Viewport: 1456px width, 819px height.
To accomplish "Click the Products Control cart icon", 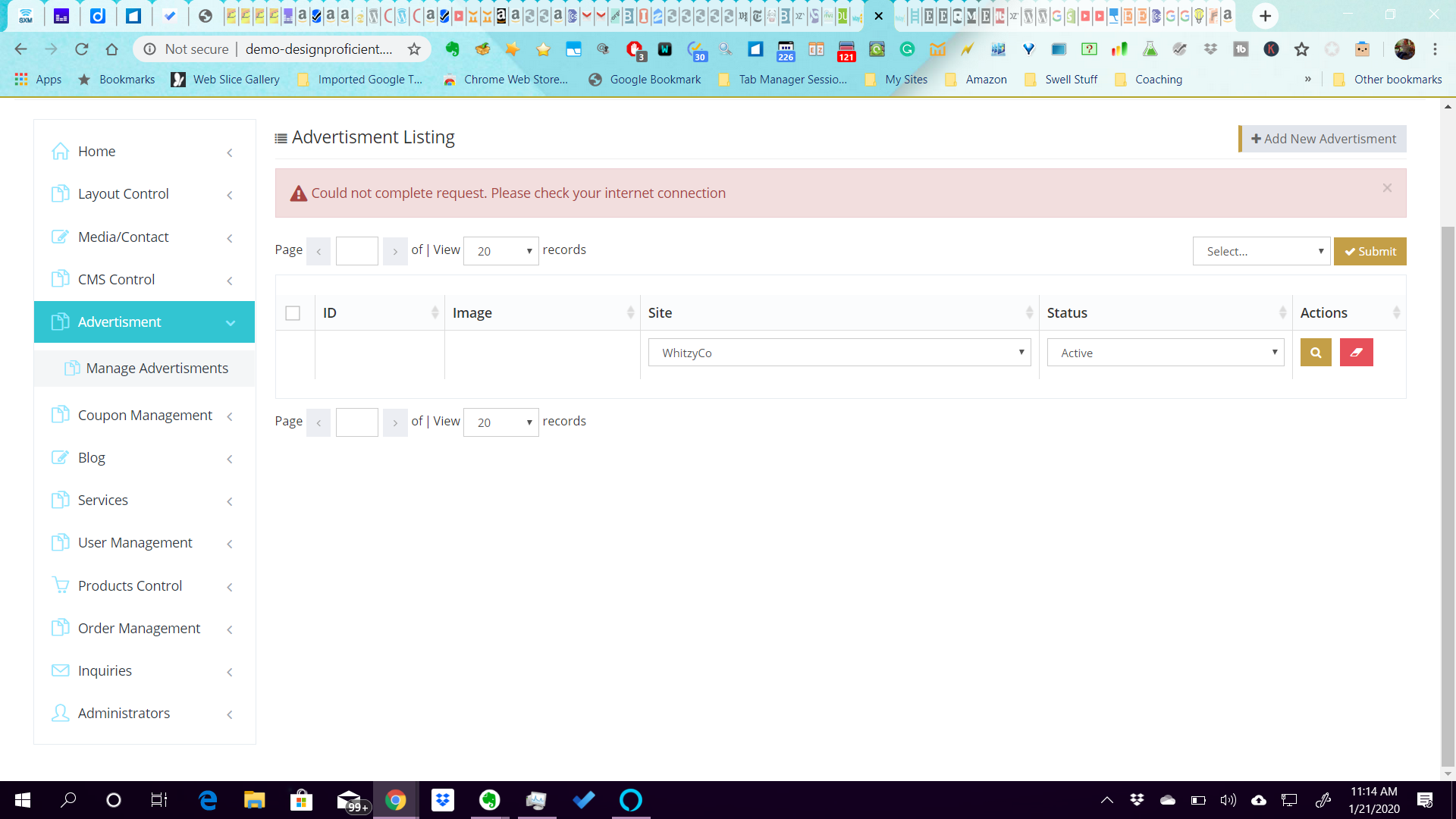I will click(x=60, y=585).
